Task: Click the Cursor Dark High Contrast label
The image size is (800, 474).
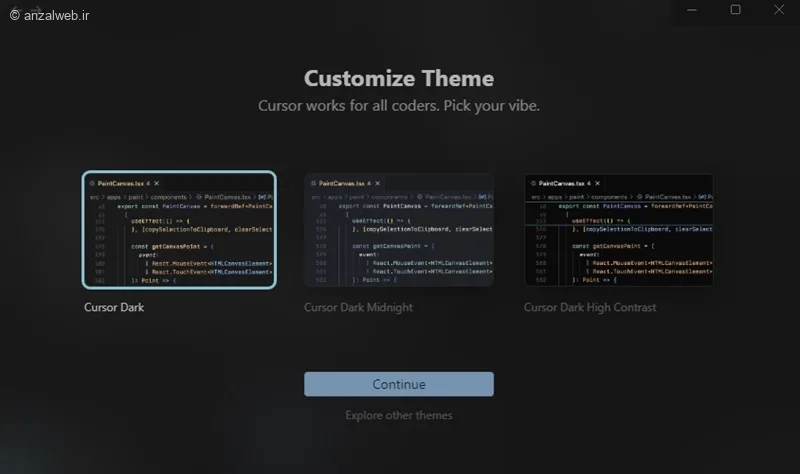Action: (590, 308)
